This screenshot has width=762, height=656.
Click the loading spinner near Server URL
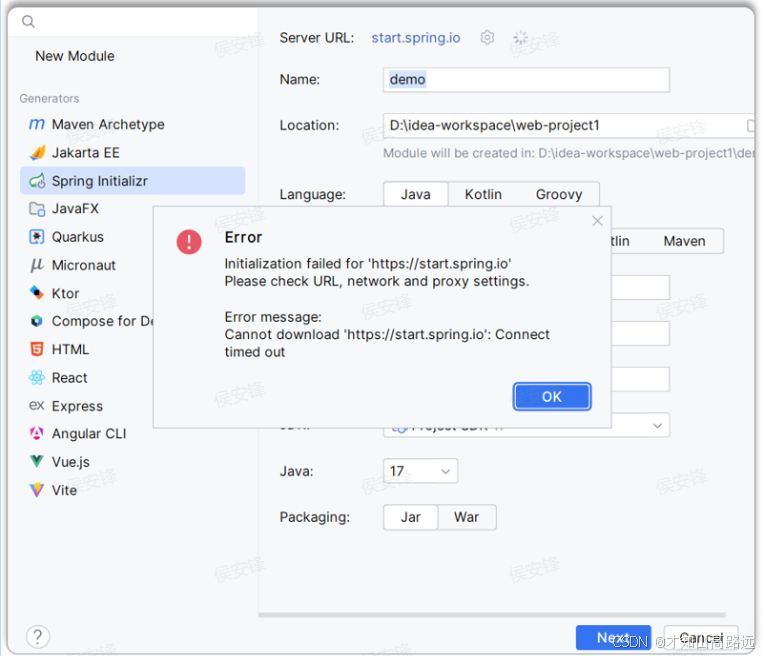pyautogui.click(x=520, y=37)
